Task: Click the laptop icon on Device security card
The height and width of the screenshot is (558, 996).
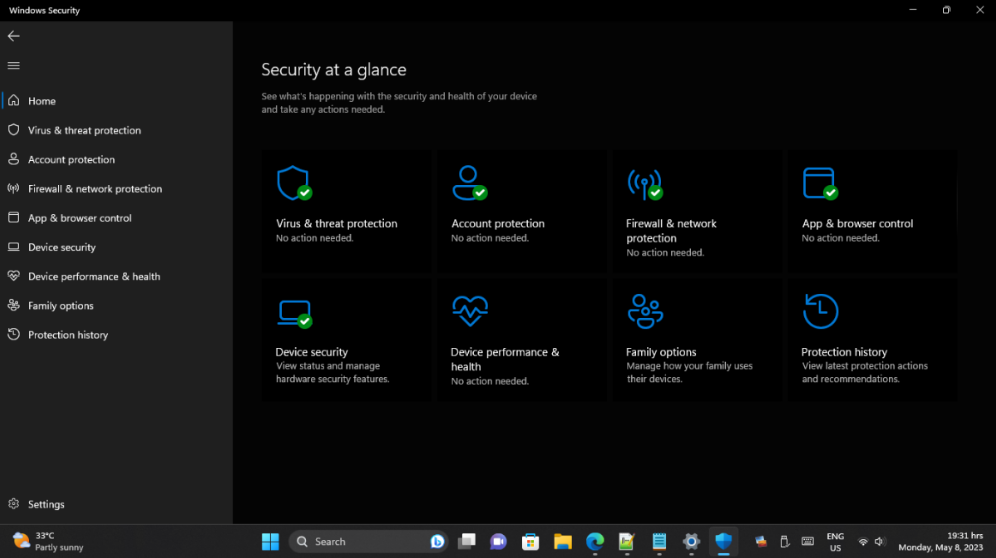Action: 295,314
